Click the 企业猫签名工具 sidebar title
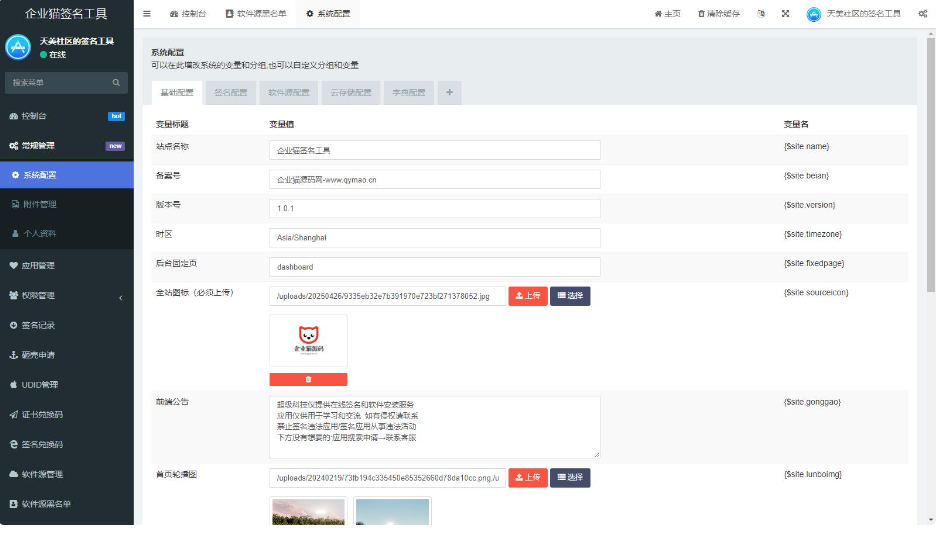The width and height of the screenshot is (940, 542). 66,13
